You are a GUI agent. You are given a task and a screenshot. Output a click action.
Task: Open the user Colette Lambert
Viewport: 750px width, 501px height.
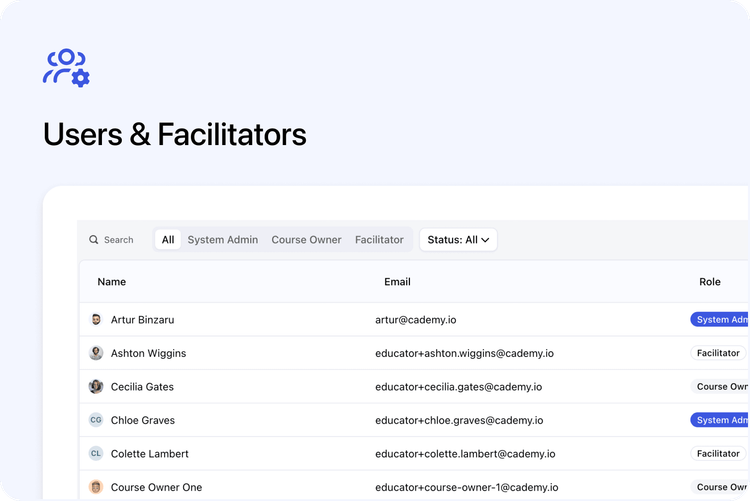pyautogui.click(x=150, y=454)
